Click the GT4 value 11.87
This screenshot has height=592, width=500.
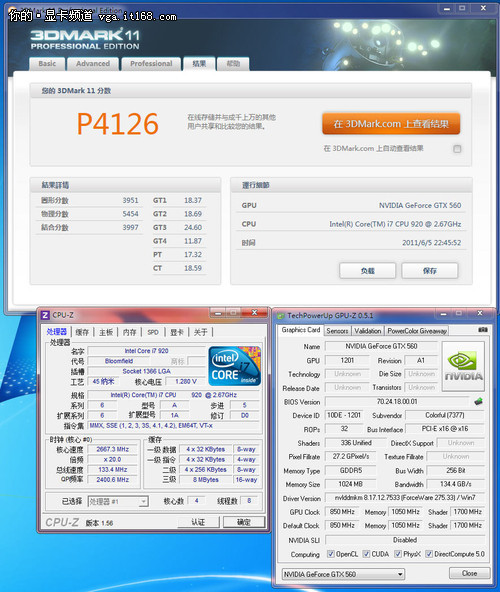pyautogui.click(x=193, y=241)
